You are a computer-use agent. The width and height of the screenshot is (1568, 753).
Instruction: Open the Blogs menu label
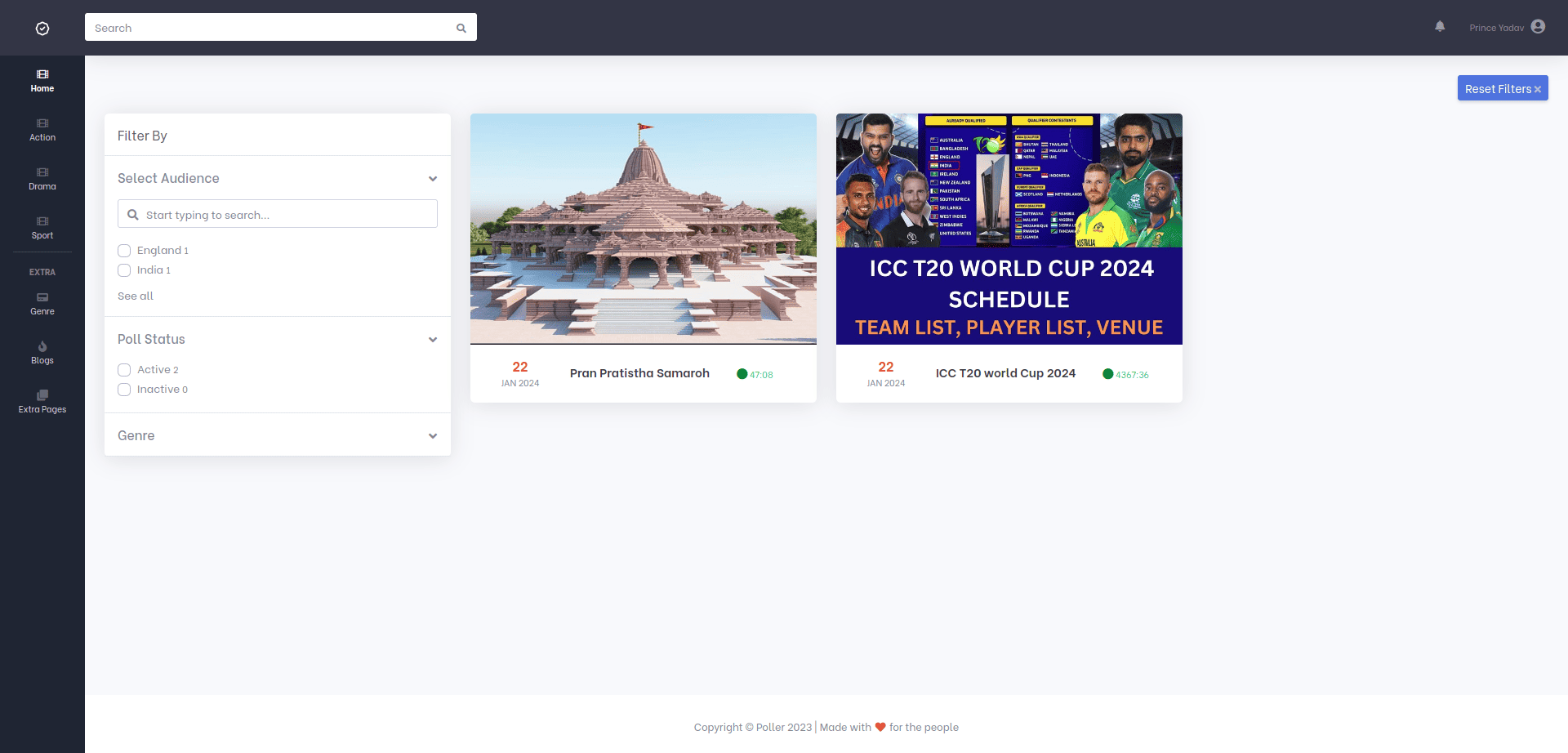point(42,360)
